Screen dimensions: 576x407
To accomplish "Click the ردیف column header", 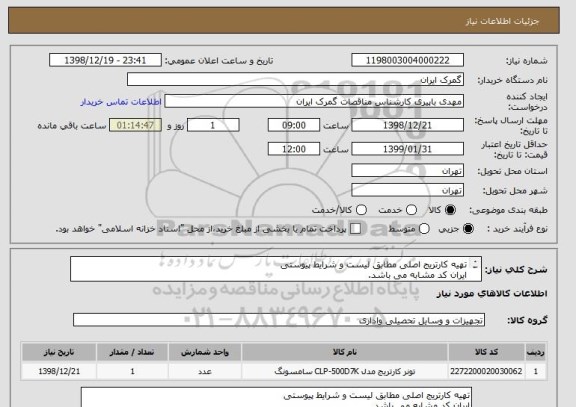I will 536,352.
